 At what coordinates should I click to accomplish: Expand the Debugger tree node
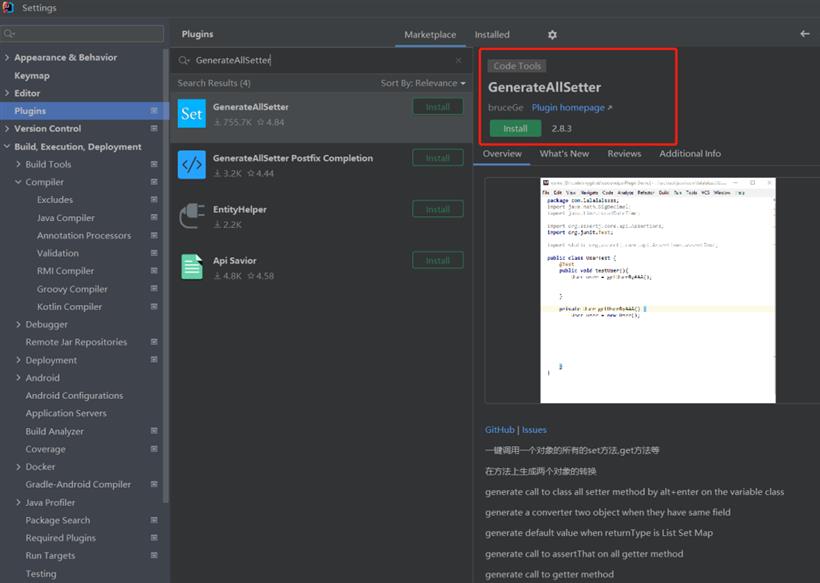click(18, 324)
